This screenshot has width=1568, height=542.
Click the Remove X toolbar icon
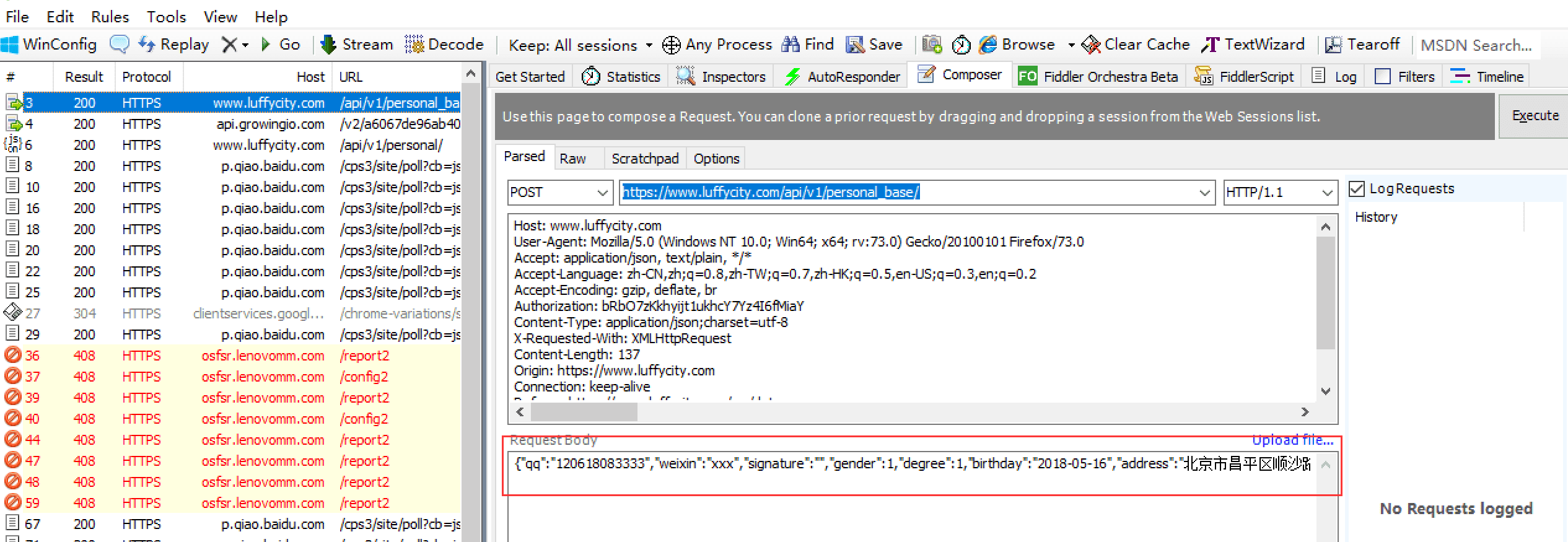pyautogui.click(x=229, y=45)
